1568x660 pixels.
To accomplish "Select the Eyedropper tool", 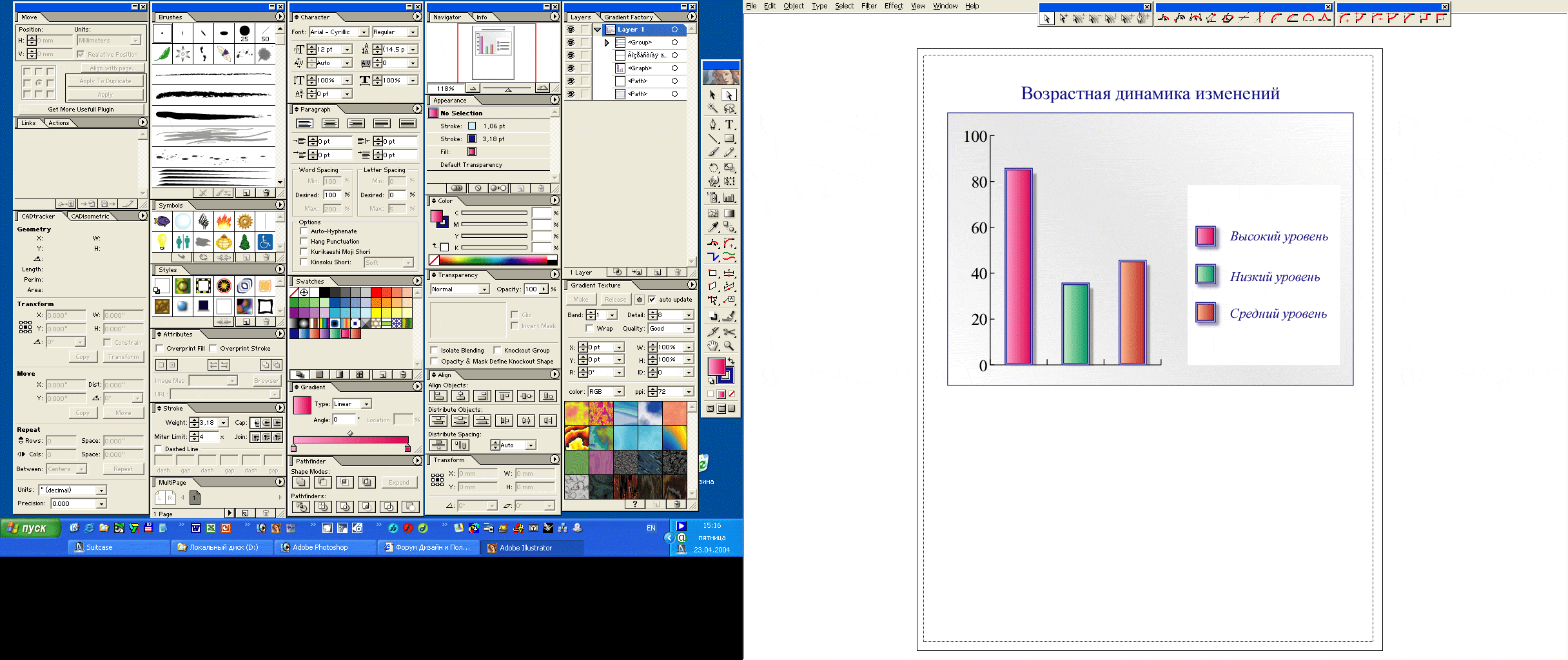I will (x=712, y=228).
